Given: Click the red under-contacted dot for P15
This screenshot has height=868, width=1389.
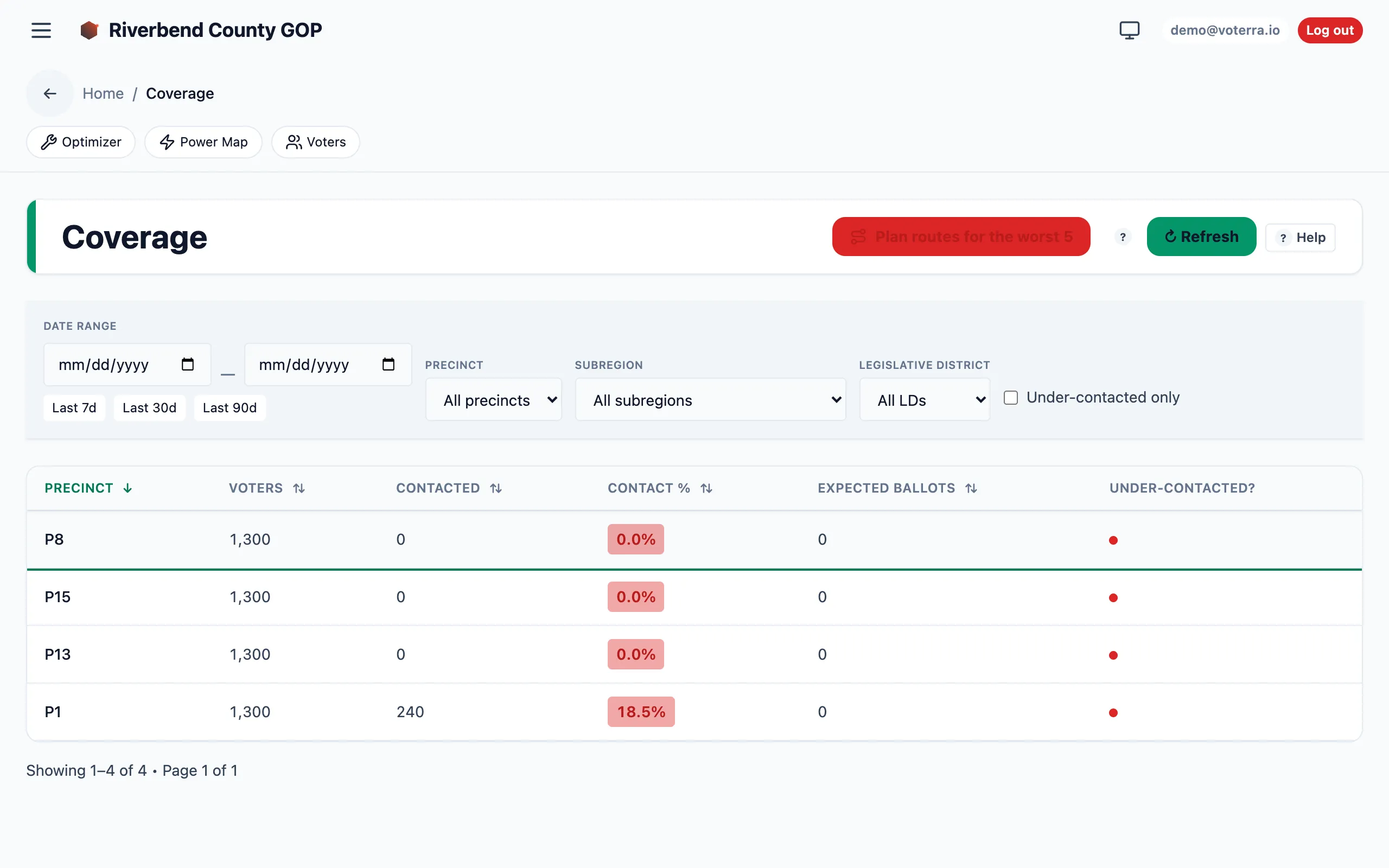Looking at the screenshot, I should (x=1113, y=598).
